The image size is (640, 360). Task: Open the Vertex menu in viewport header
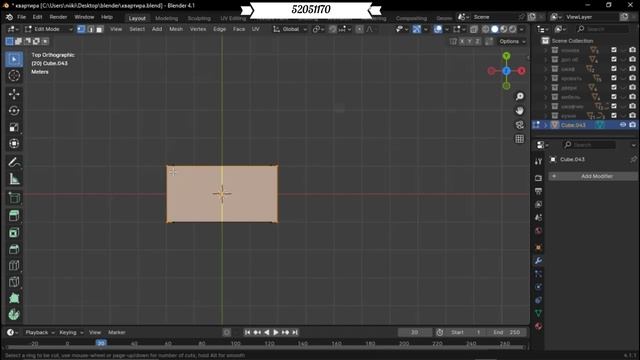(198, 29)
